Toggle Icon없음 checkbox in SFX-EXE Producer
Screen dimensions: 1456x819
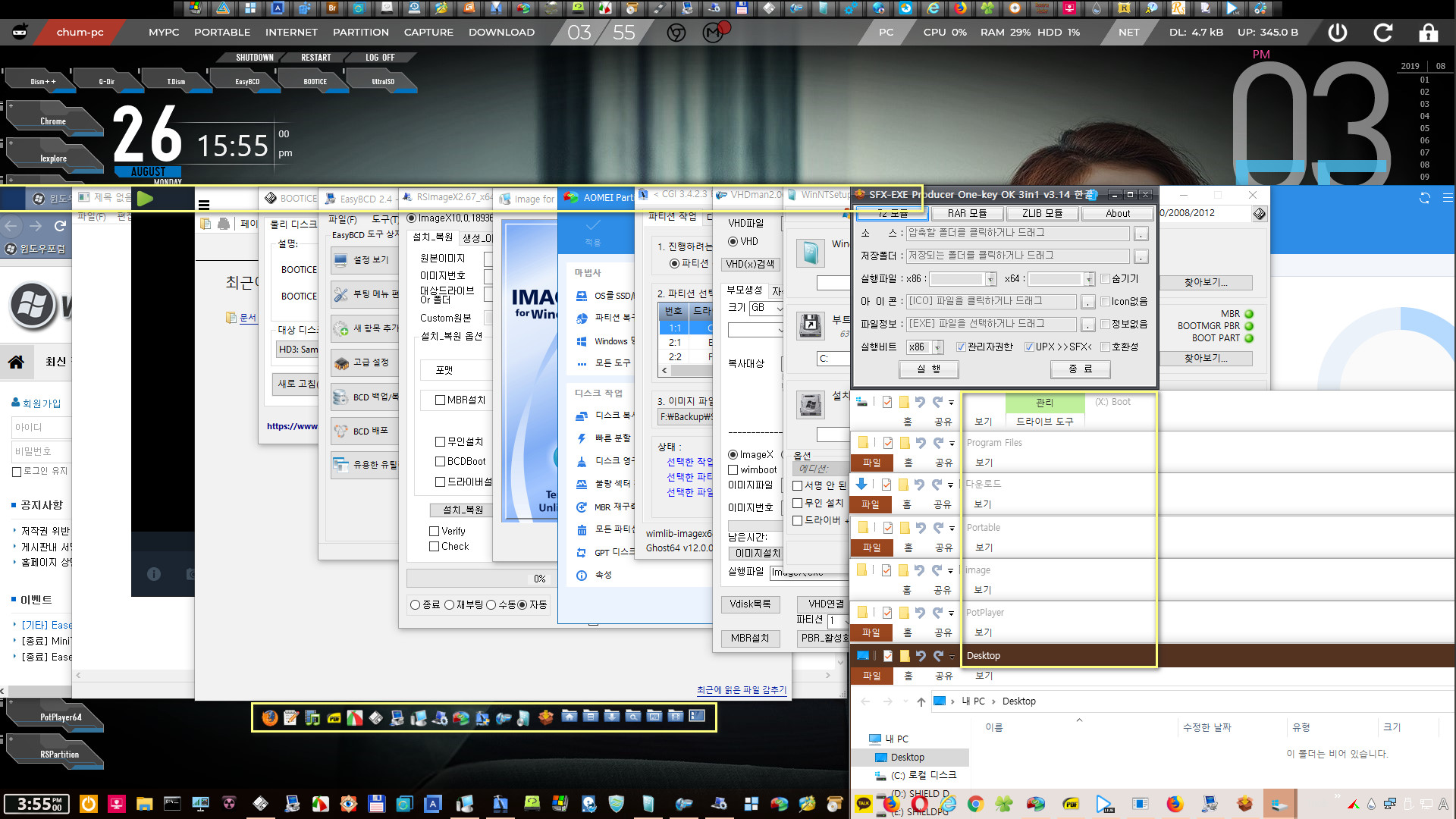[1106, 302]
